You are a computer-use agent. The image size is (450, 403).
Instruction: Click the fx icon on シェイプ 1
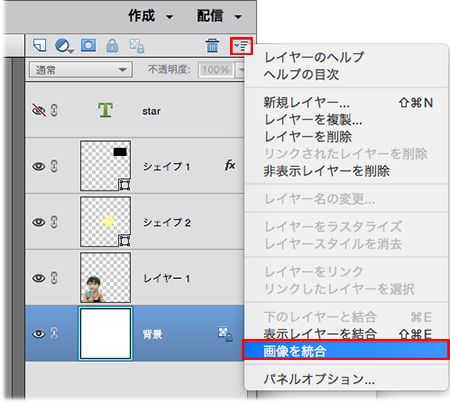point(230,165)
